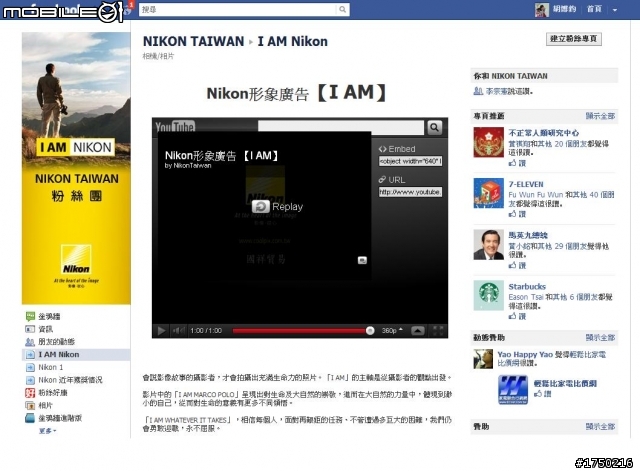
Task: Click the home link in top bar
Action: coord(594,9)
